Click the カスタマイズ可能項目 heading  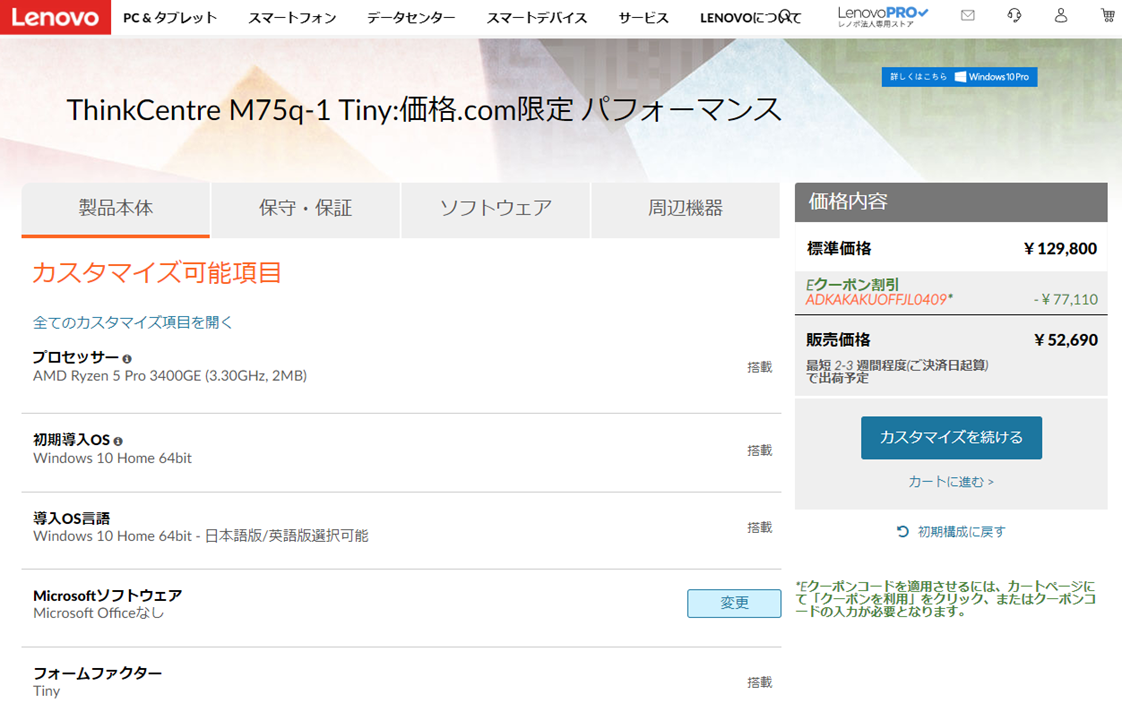pyautogui.click(x=157, y=273)
